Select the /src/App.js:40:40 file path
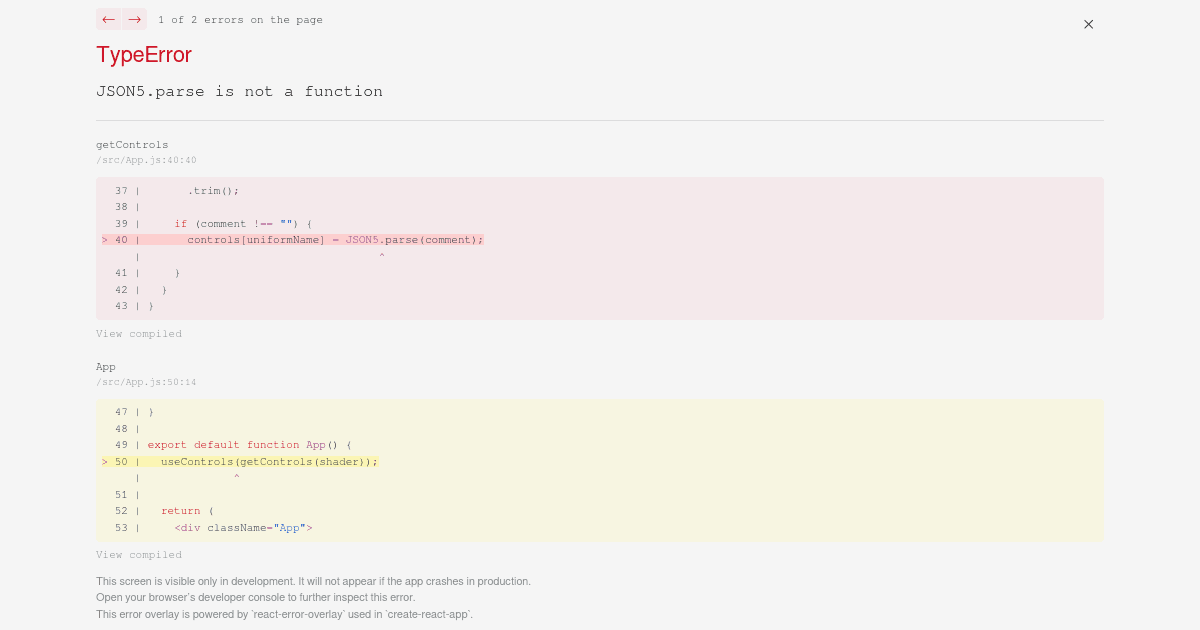 pyautogui.click(x=146, y=159)
